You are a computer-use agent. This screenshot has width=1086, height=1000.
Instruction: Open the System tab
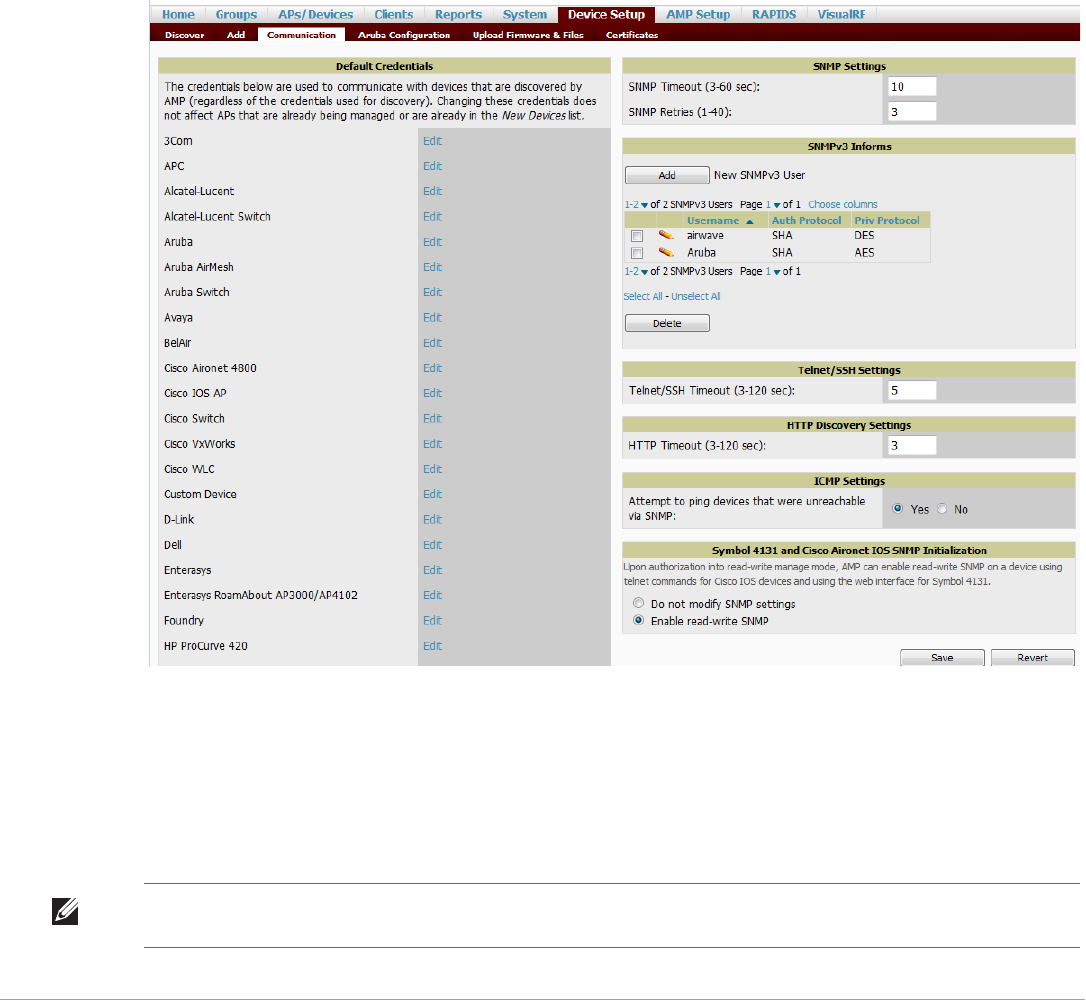coord(524,15)
